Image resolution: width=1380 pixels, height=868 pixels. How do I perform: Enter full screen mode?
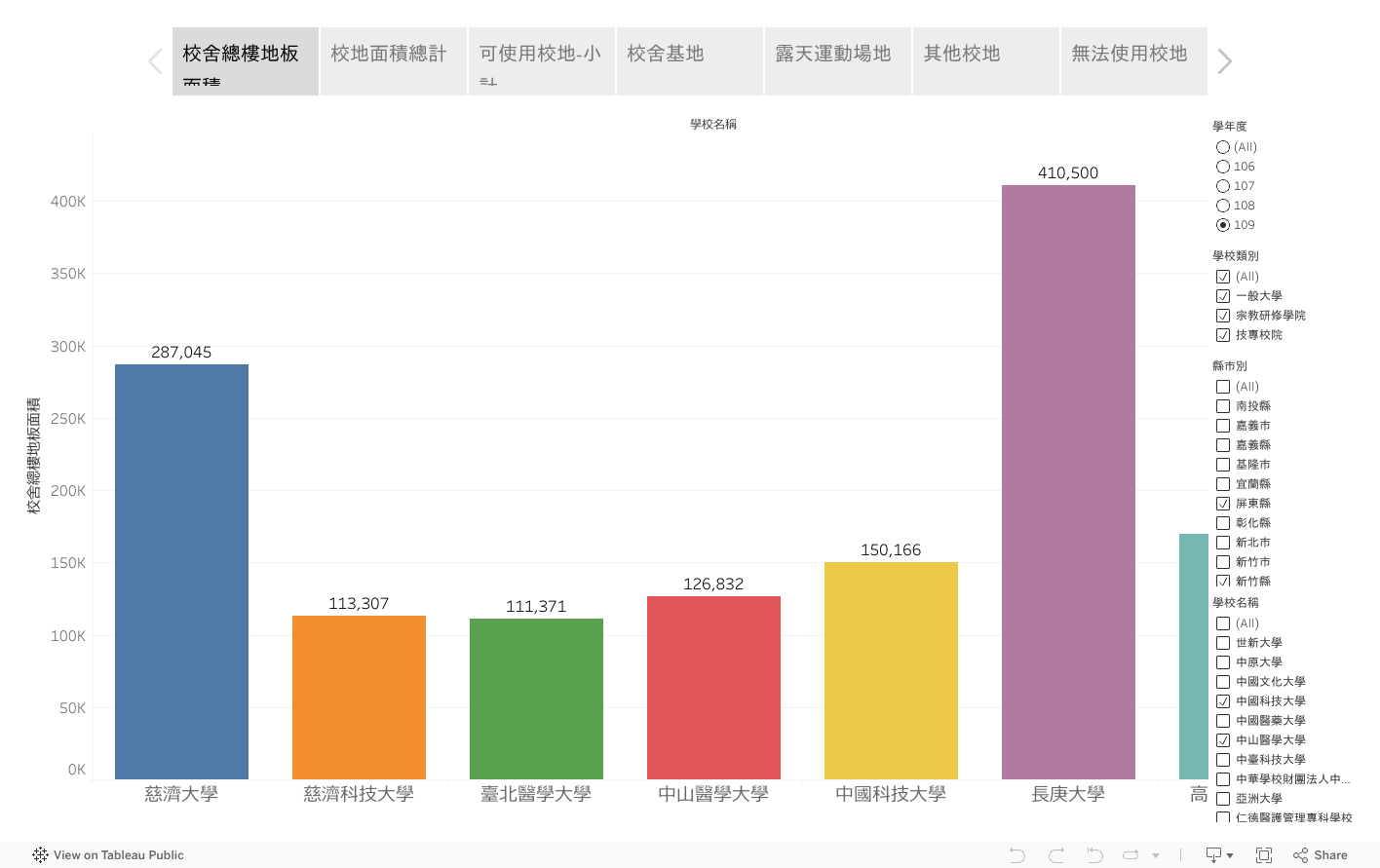click(1264, 855)
